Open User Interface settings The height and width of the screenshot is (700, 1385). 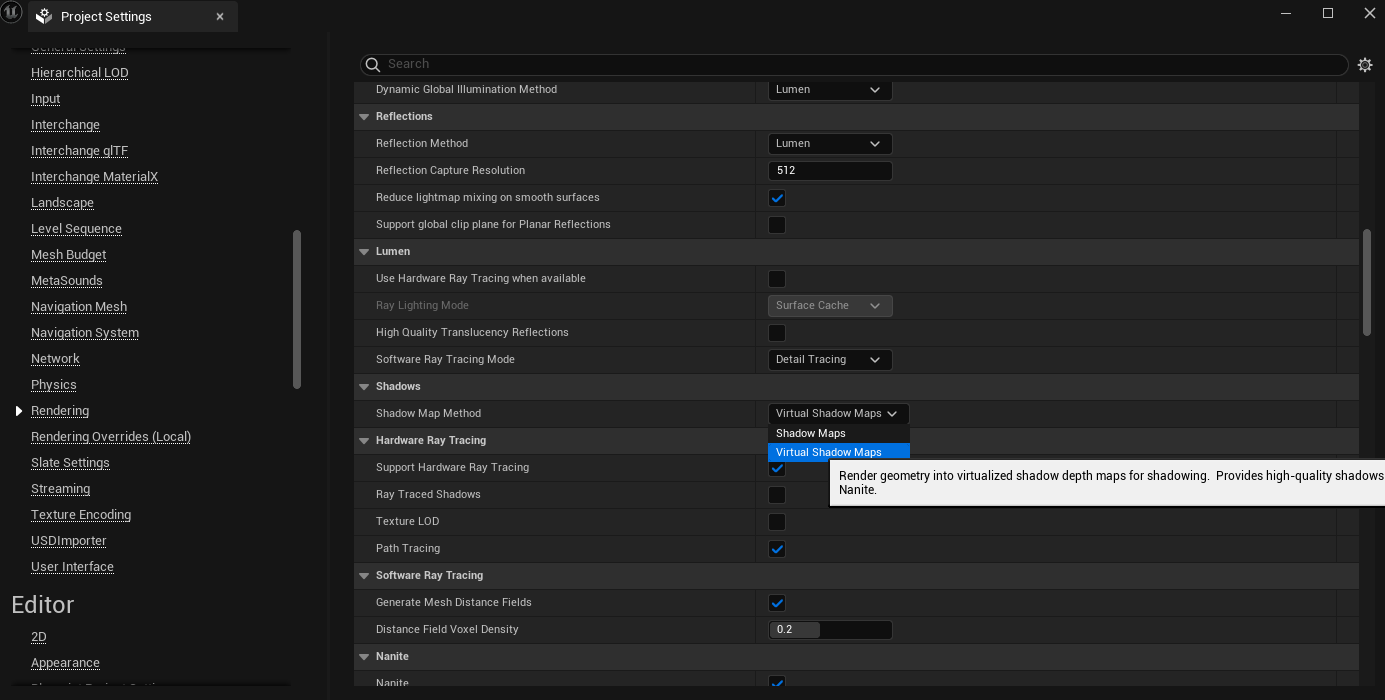click(x=73, y=567)
